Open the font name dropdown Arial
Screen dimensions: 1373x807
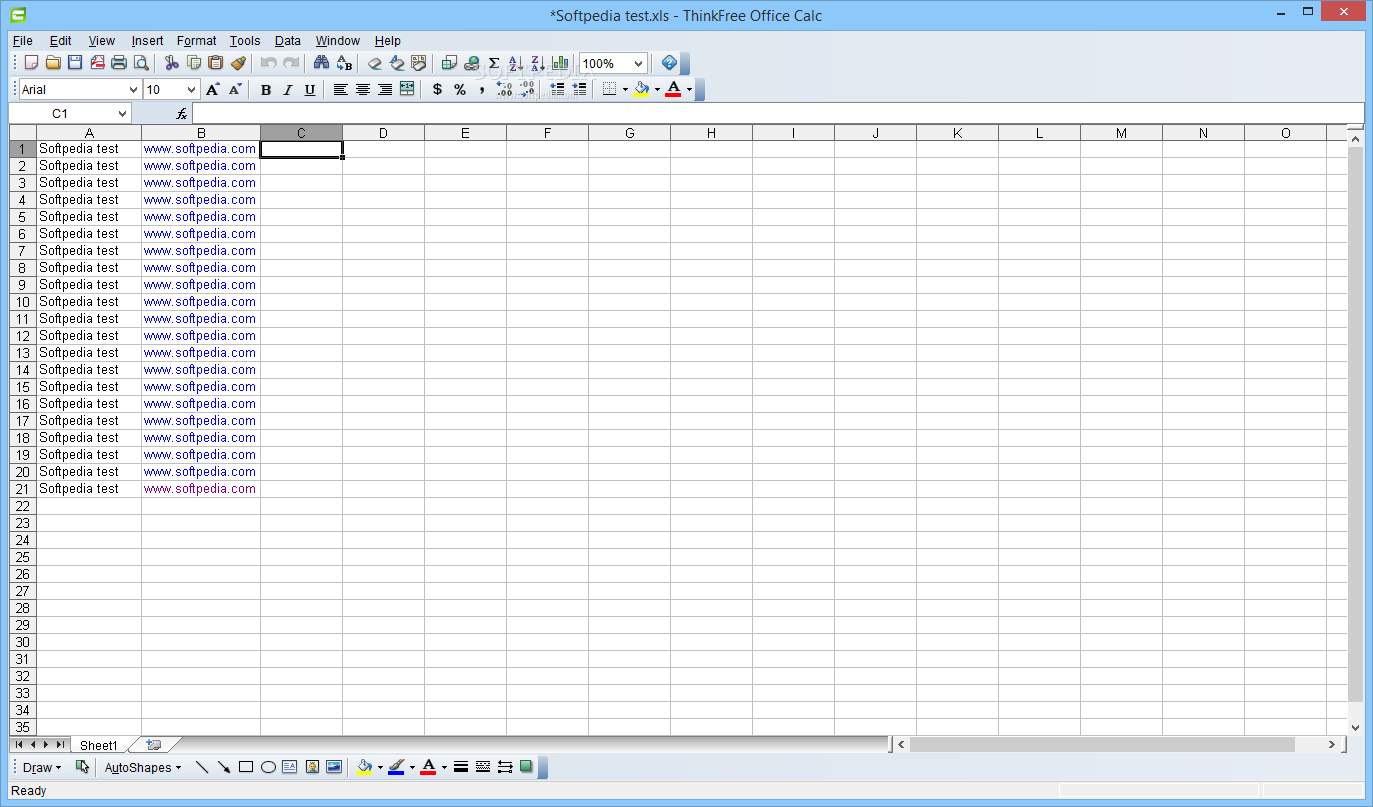coord(133,90)
